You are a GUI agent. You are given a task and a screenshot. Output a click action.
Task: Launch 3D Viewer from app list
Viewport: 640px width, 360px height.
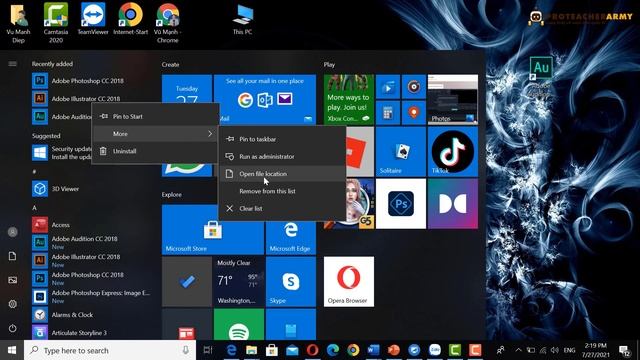pyautogui.click(x=56, y=189)
